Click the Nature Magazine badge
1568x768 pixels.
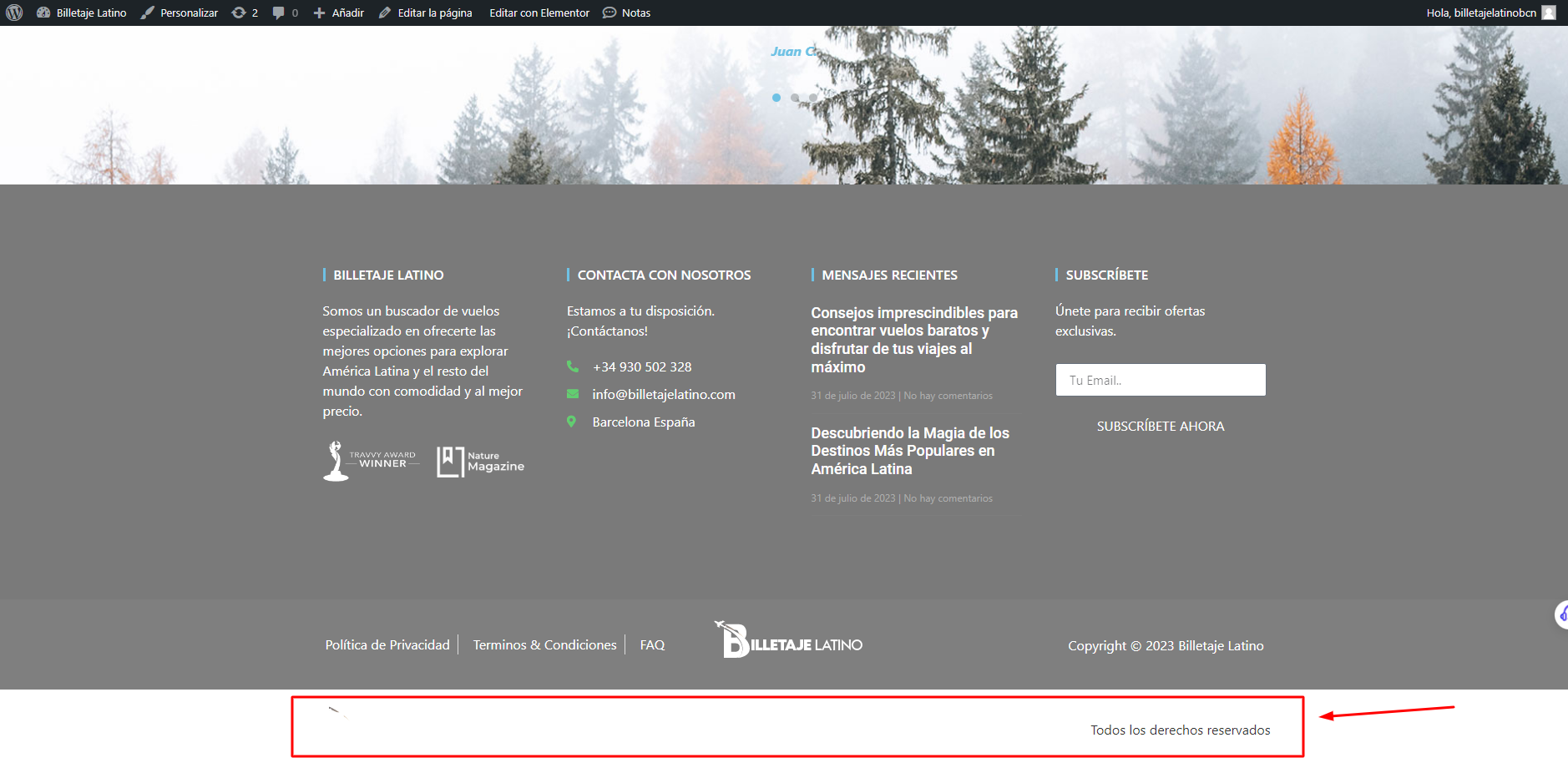coord(481,462)
